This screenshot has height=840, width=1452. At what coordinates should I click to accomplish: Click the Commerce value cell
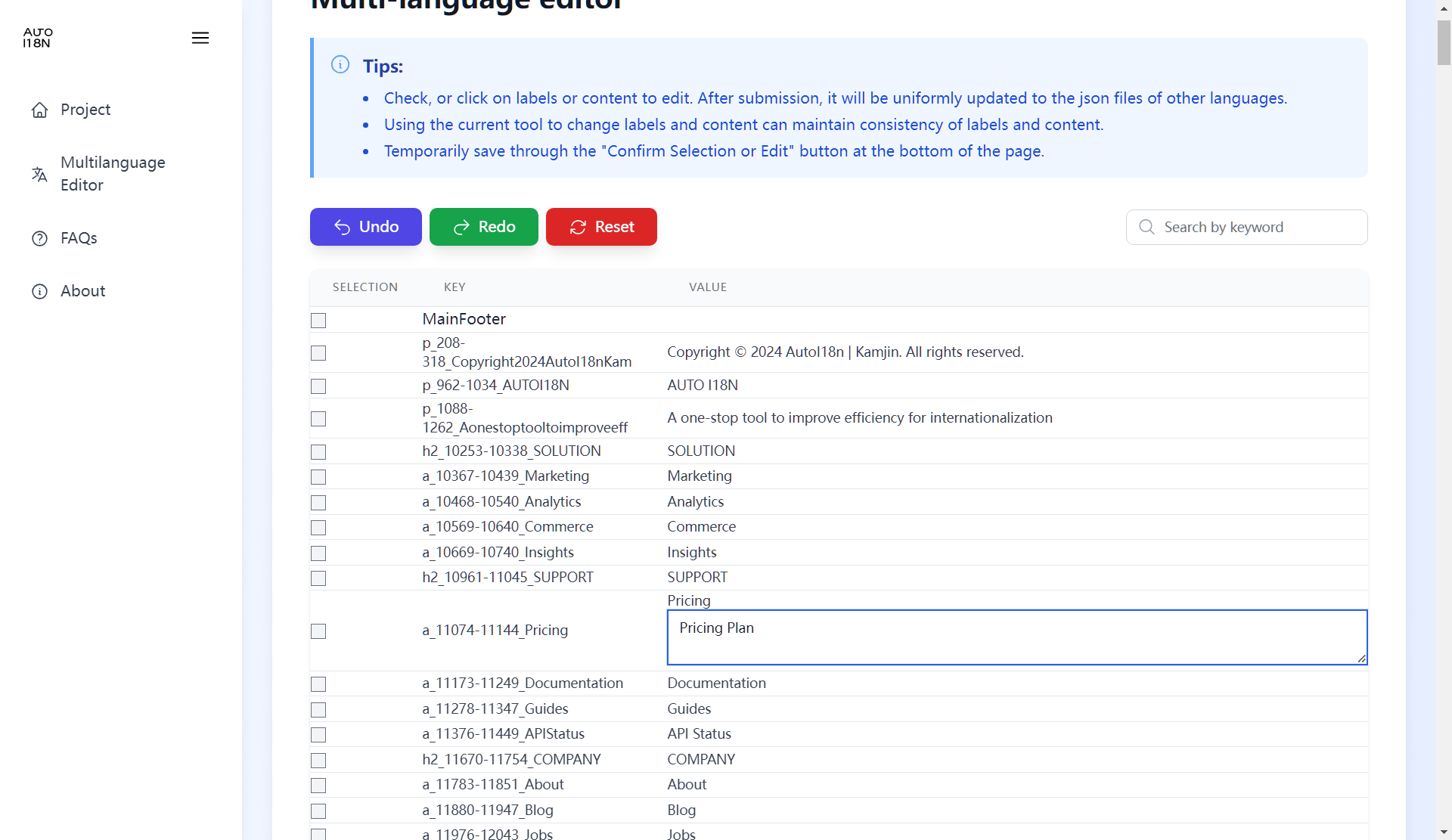pyautogui.click(x=701, y=526)
